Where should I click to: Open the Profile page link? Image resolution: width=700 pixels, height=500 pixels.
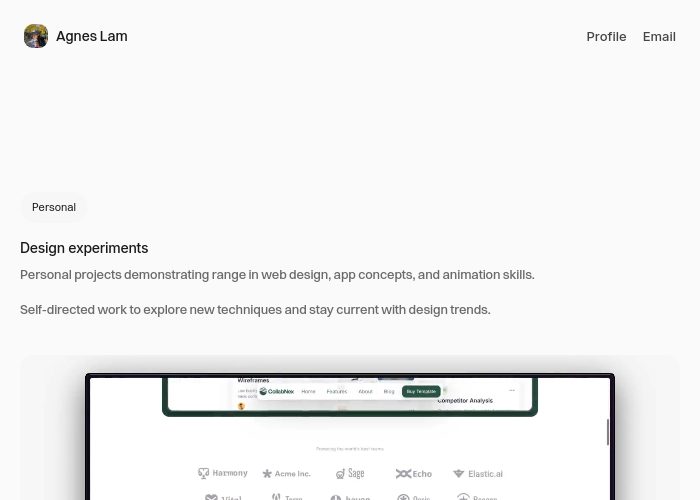[606, 37]
